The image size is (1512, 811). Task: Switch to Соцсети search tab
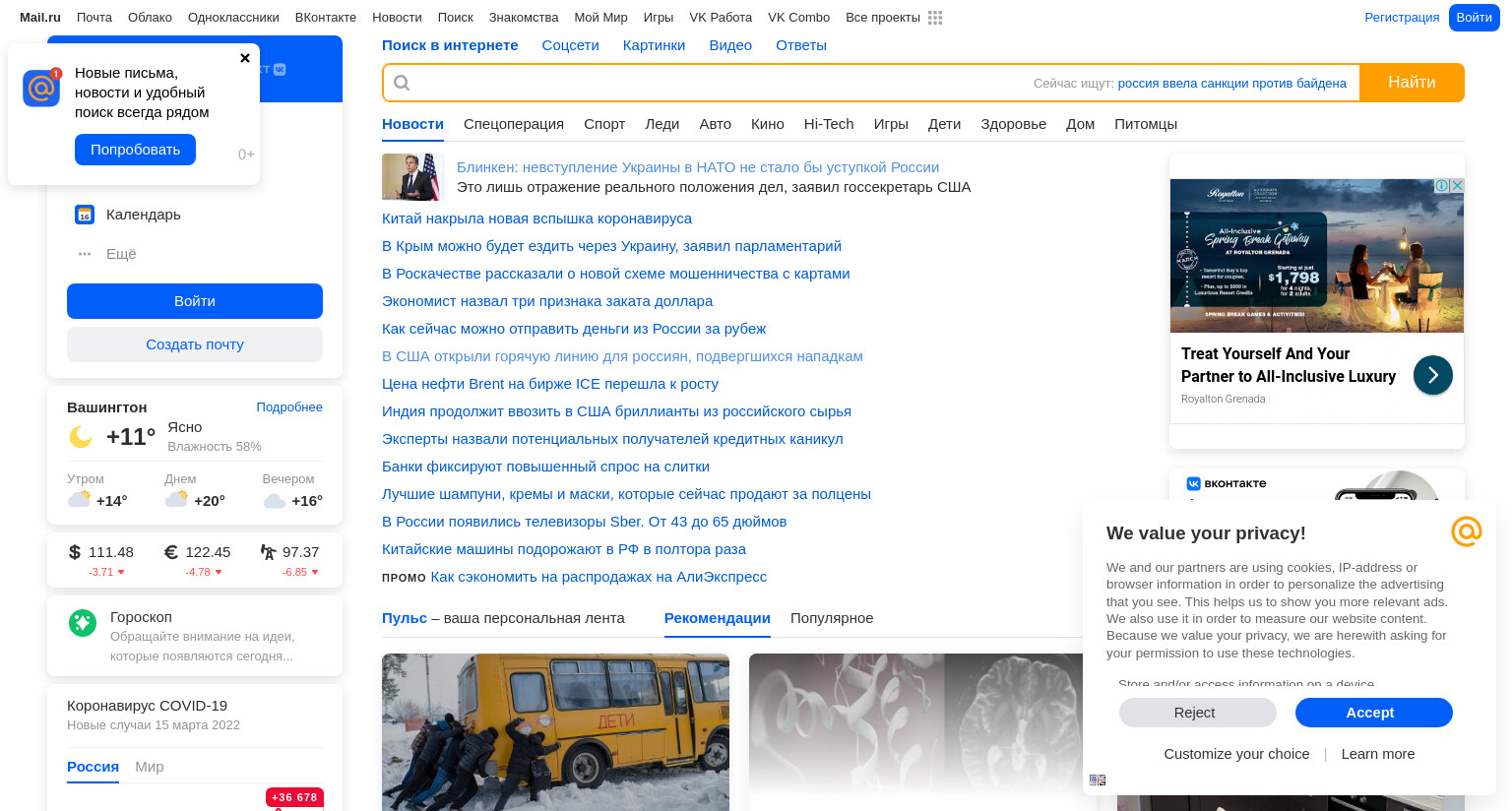click(570, 45)
